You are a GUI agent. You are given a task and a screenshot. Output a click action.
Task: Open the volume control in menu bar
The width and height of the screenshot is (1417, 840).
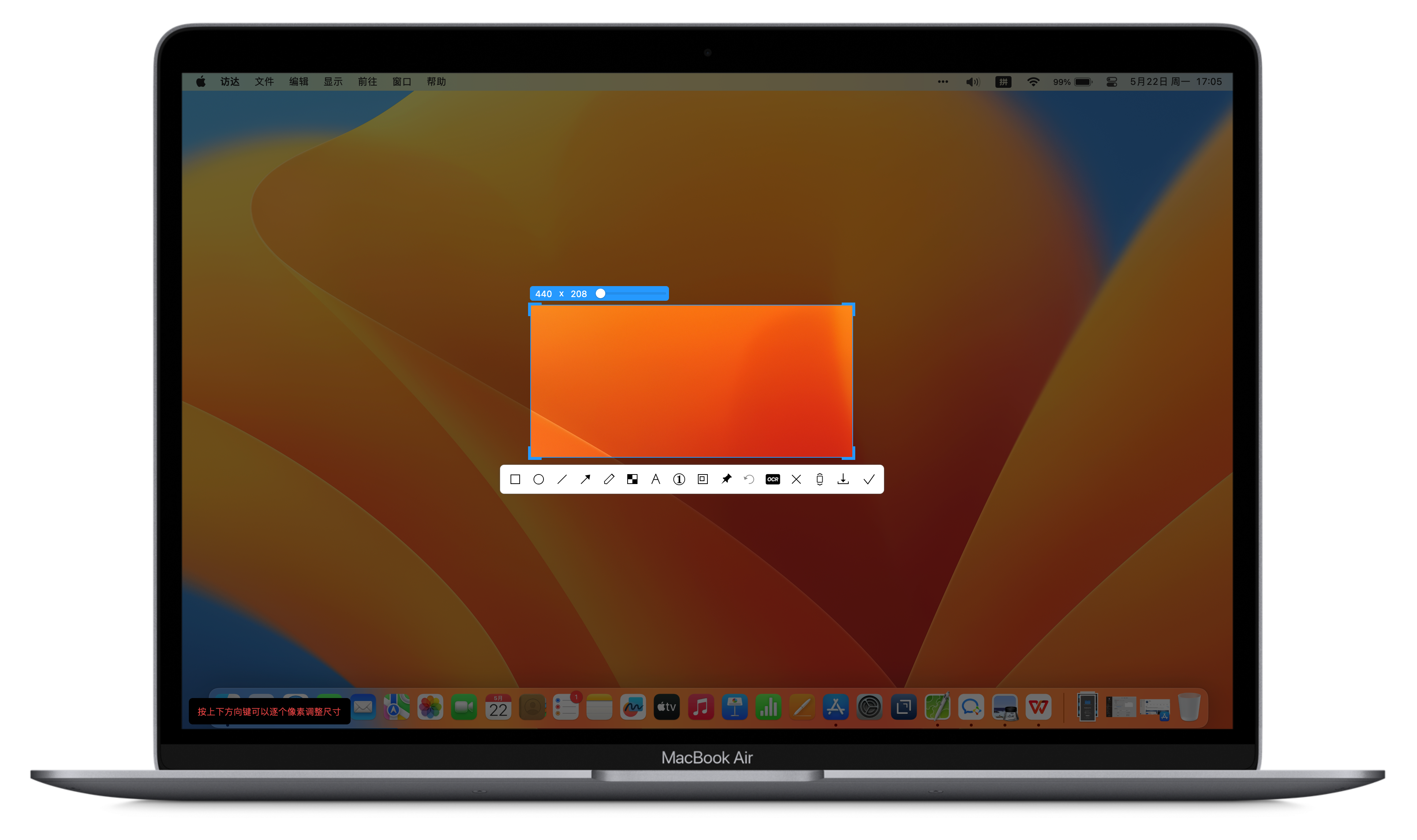[973, 82]
